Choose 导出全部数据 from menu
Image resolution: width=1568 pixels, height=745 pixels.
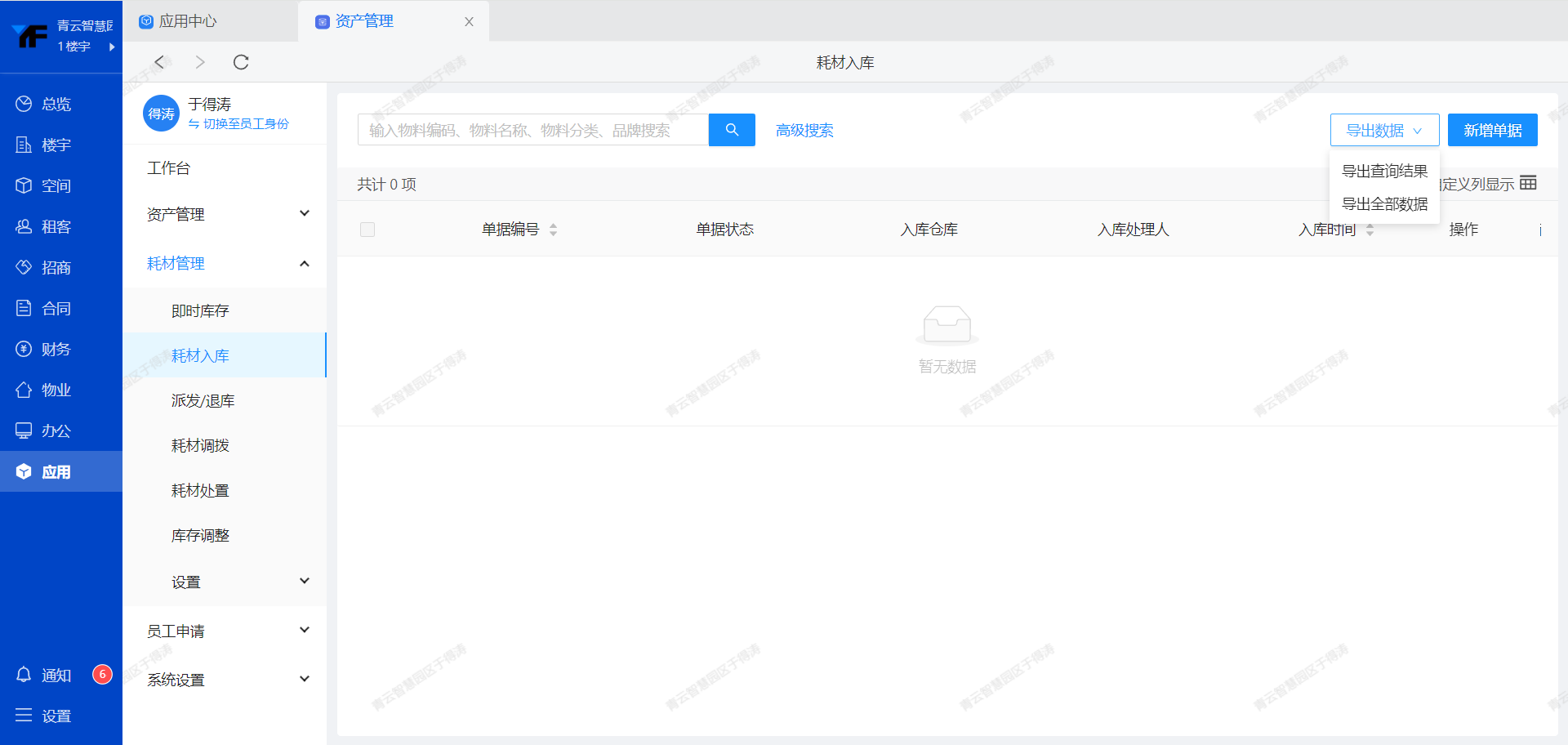[1384, 204]
